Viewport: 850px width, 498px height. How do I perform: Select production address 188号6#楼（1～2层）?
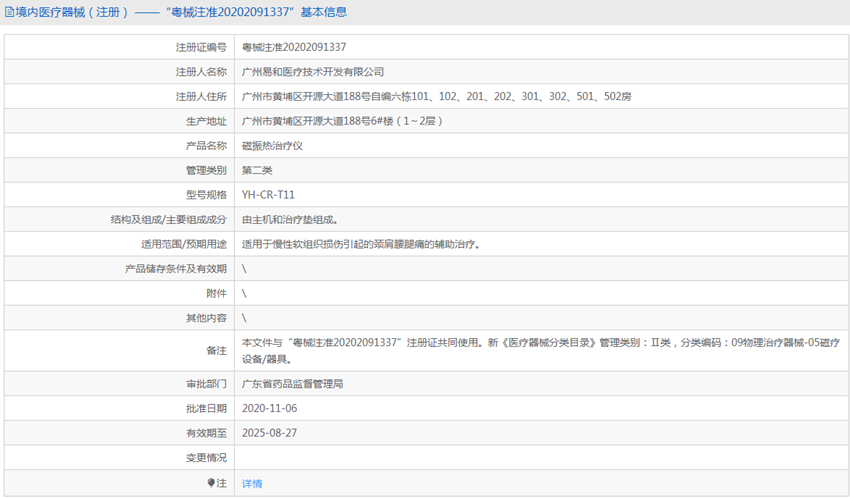pyautogui.click(x=343, y=121)
